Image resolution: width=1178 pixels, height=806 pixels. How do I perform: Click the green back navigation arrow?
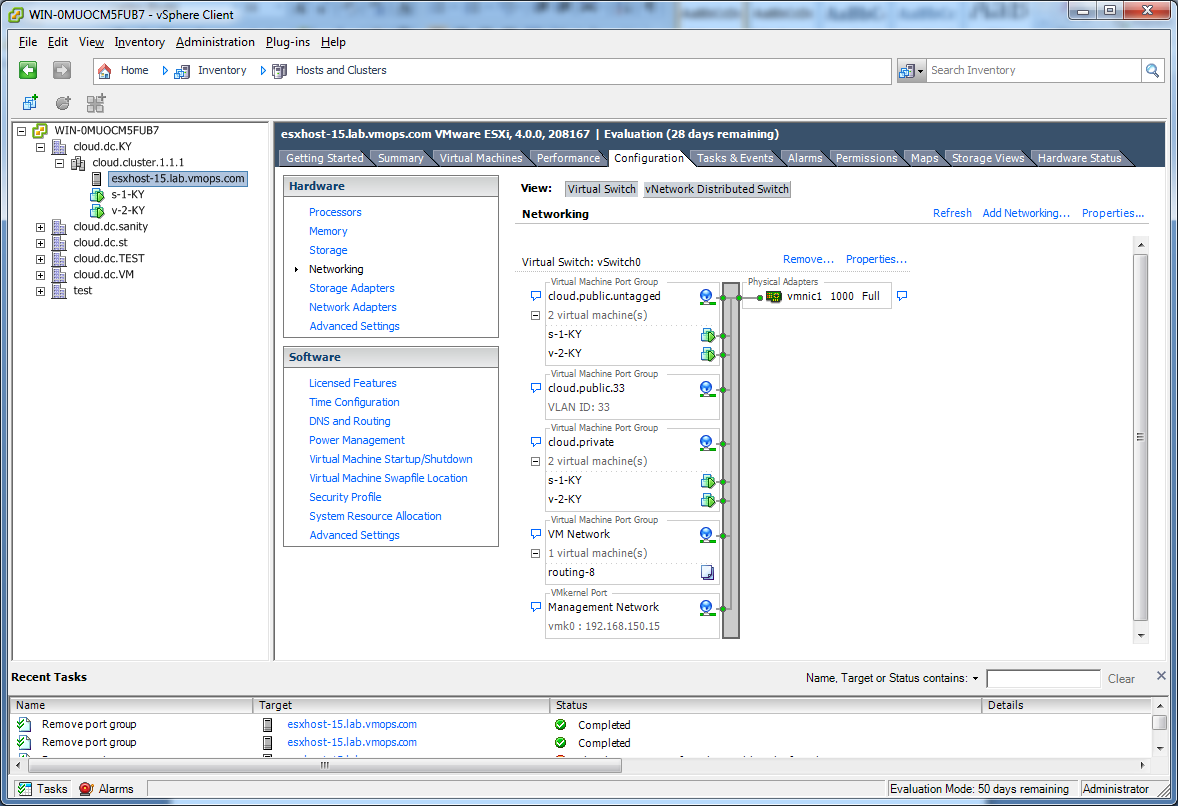27,70
